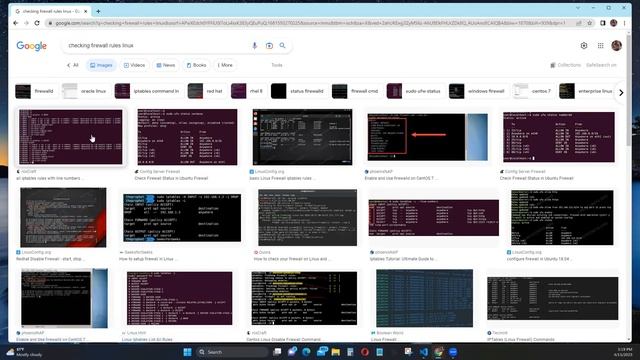This screenshot has width=640, height=360.
Task: Open the 'How to setup firewall in Linux' thumbnail
Action: pos(182,218)
